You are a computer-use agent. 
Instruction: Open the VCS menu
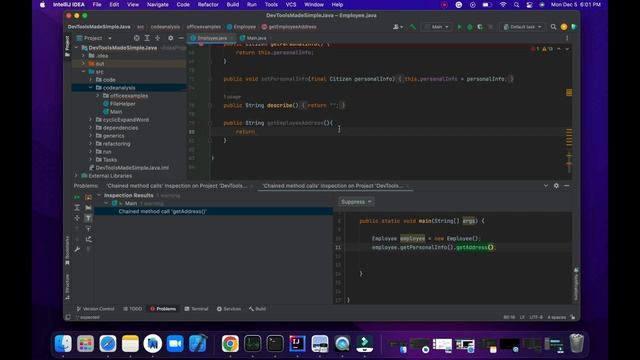(291, 4)
